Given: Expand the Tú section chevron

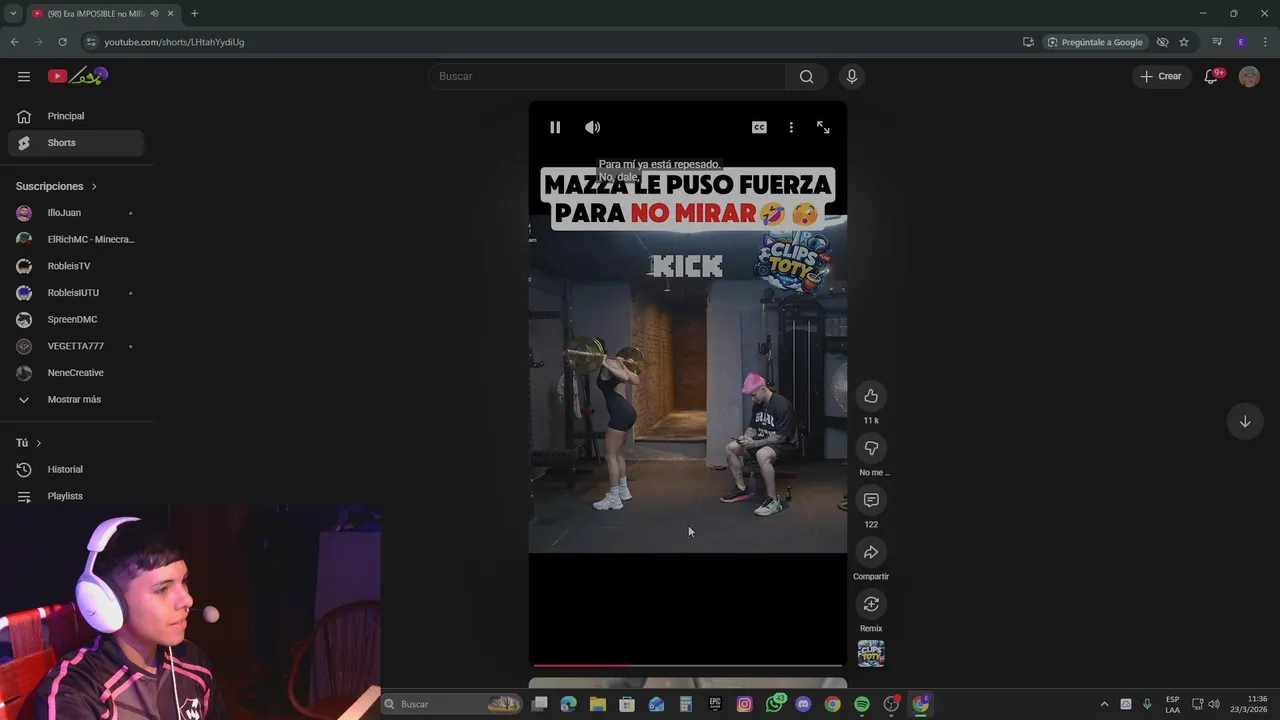Looking at the screenshot, I should tap(39, 443).
